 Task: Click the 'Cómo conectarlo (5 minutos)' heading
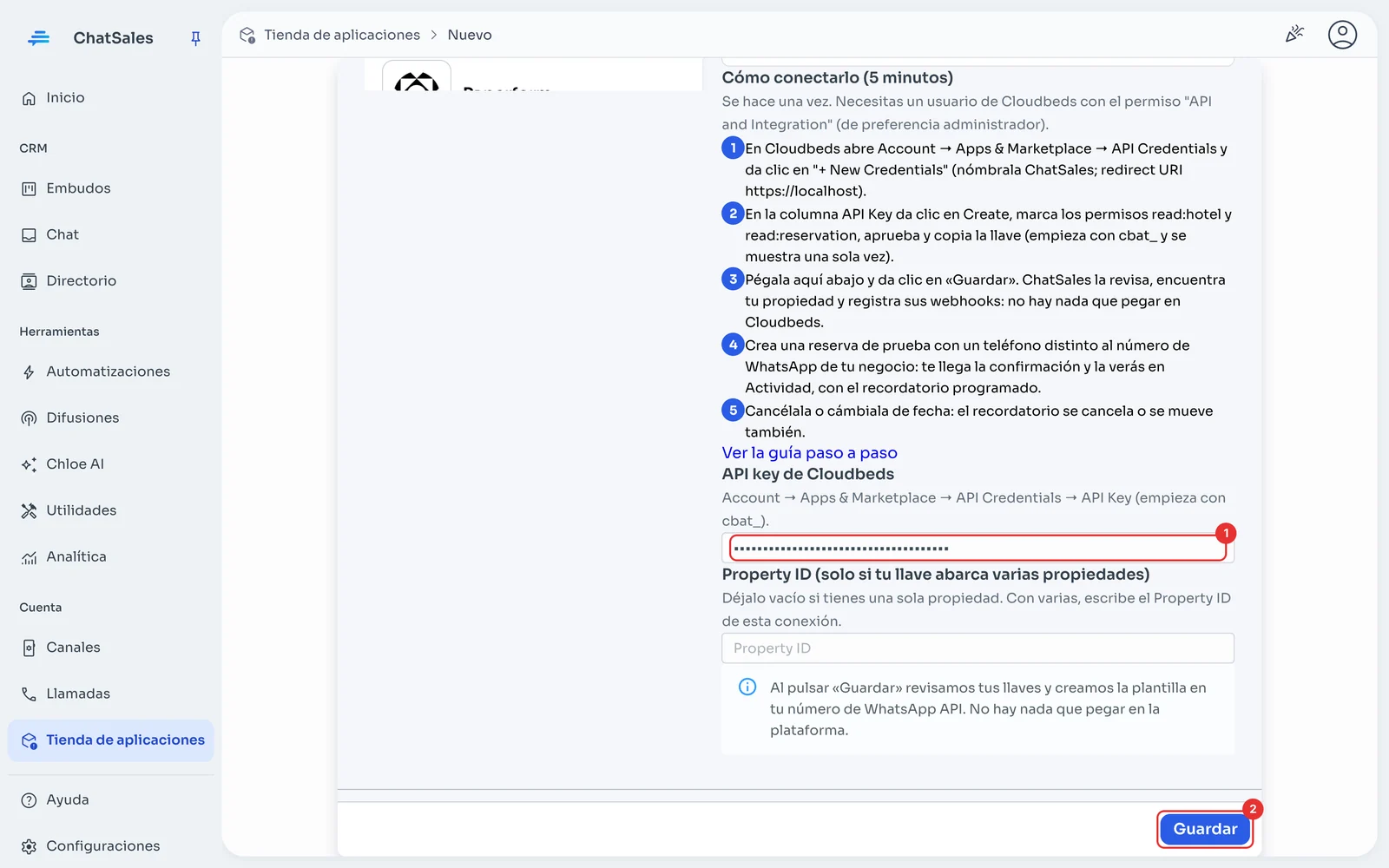click(838, 78)
